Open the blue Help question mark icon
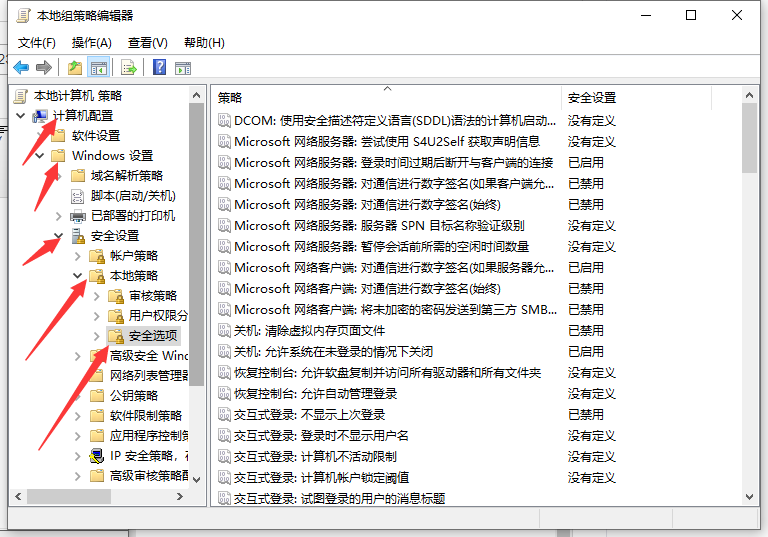 coord(159,68)
